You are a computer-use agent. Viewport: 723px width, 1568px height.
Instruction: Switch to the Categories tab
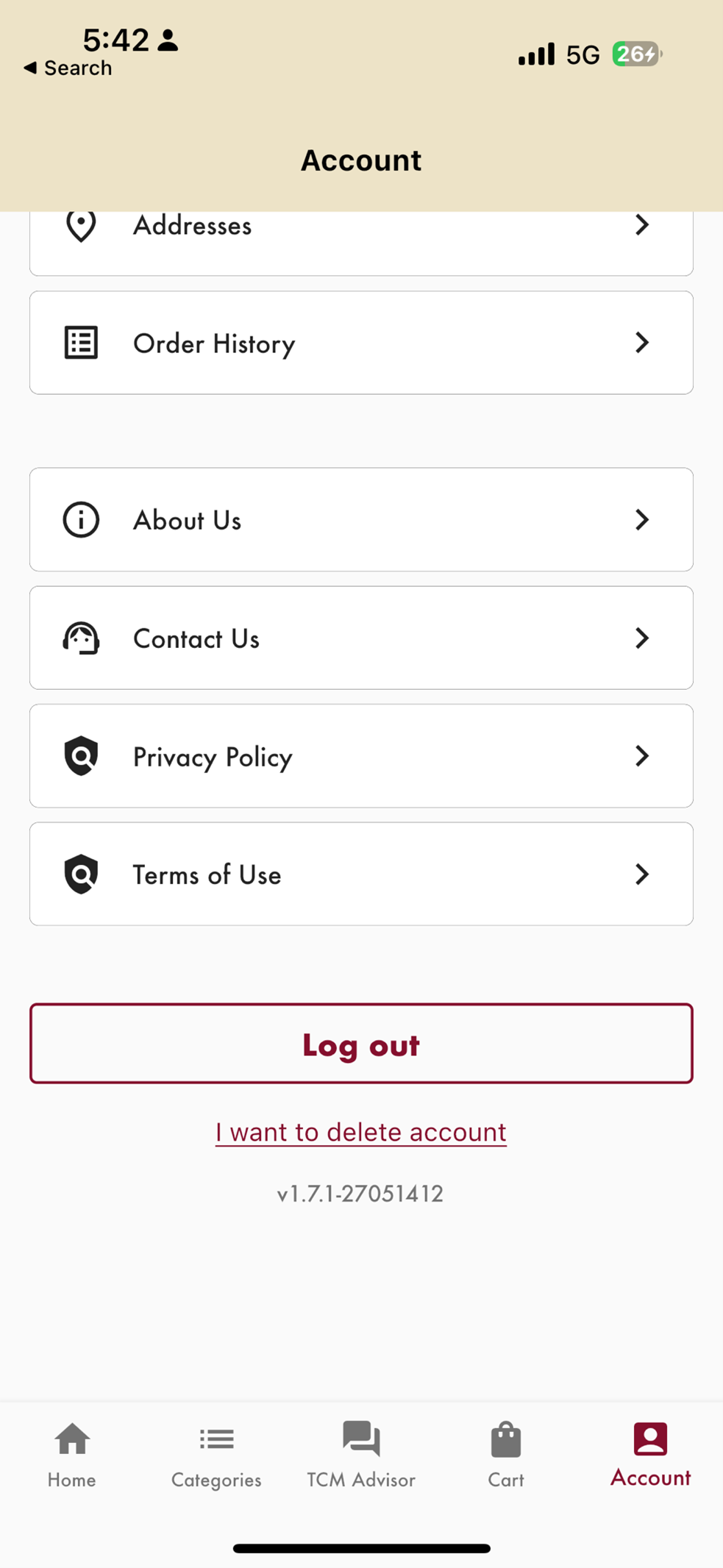tap(216, 1455)
